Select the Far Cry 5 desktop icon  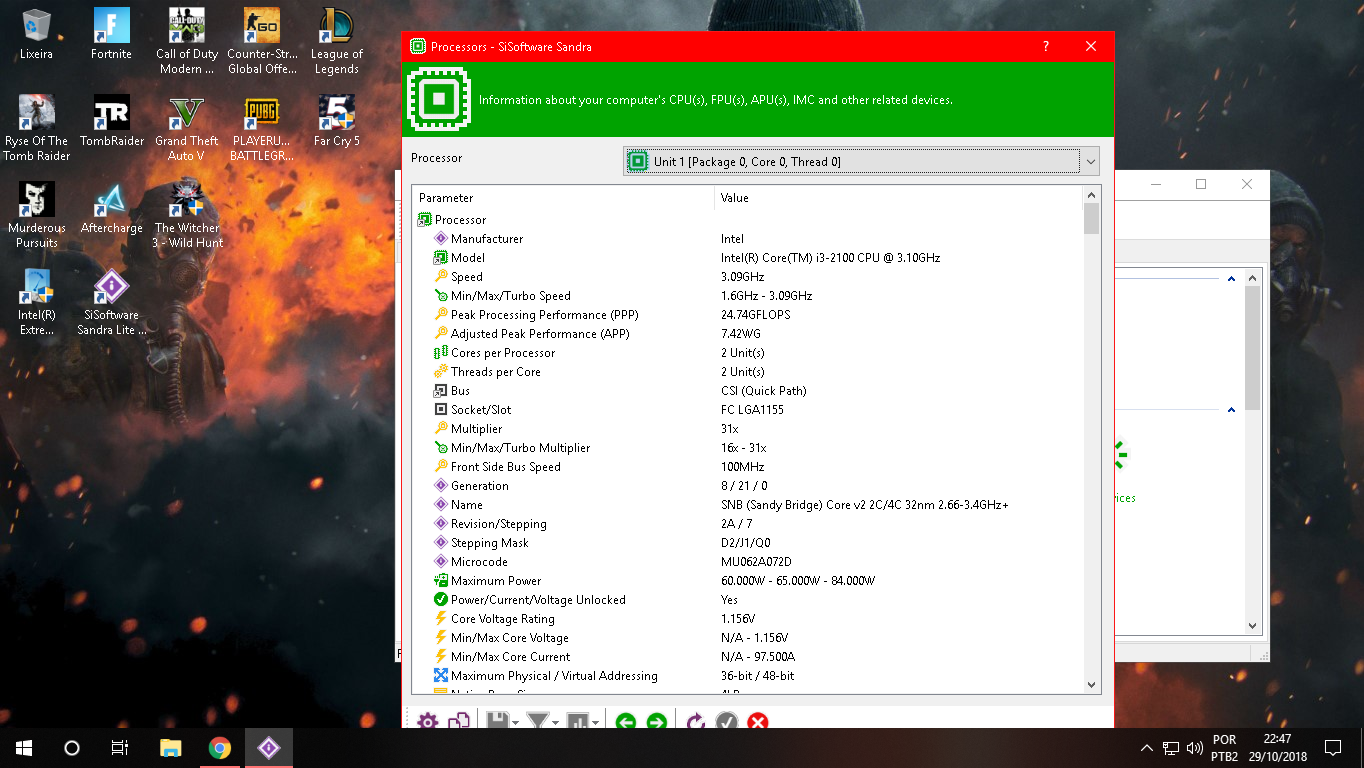(x=336, y=122)
